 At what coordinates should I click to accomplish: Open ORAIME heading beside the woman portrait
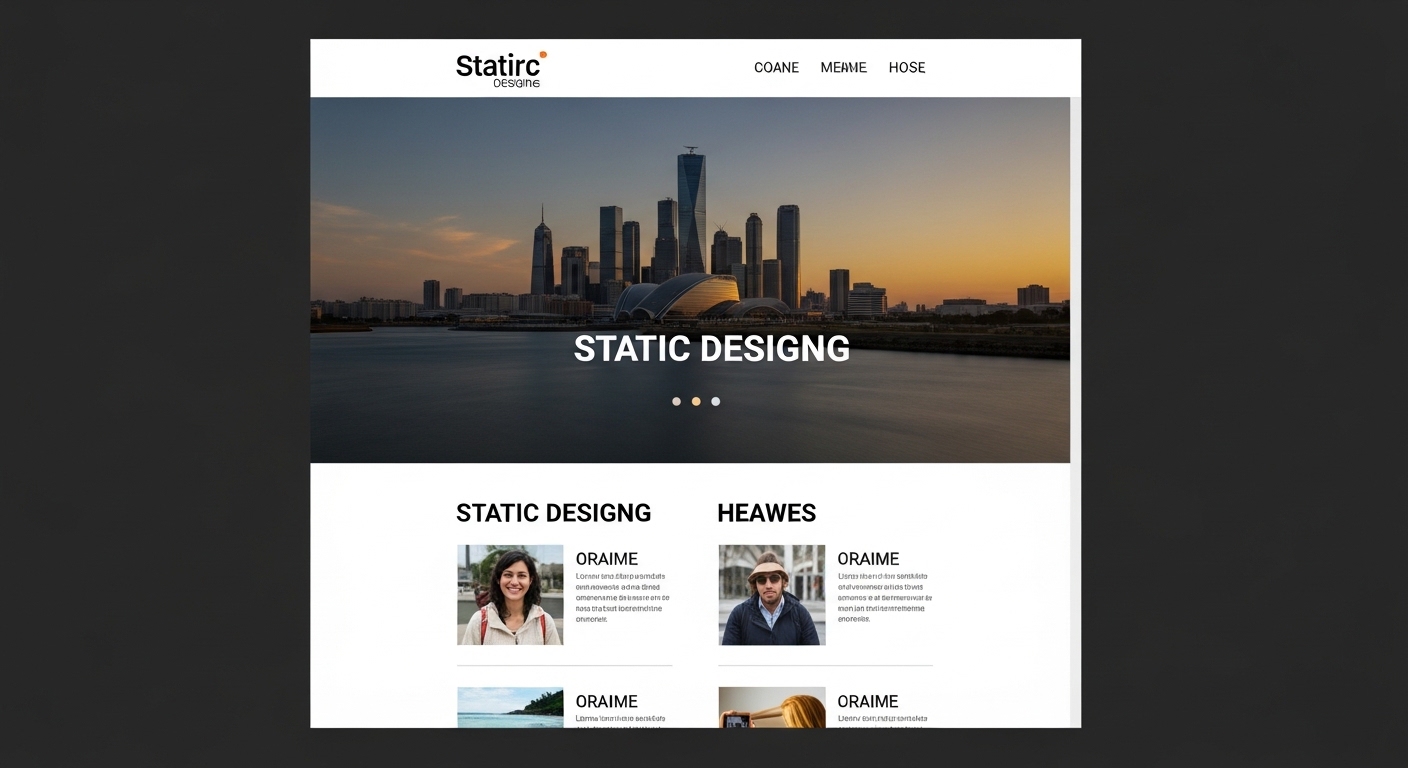pyautogui.click(x=606, y=559)
